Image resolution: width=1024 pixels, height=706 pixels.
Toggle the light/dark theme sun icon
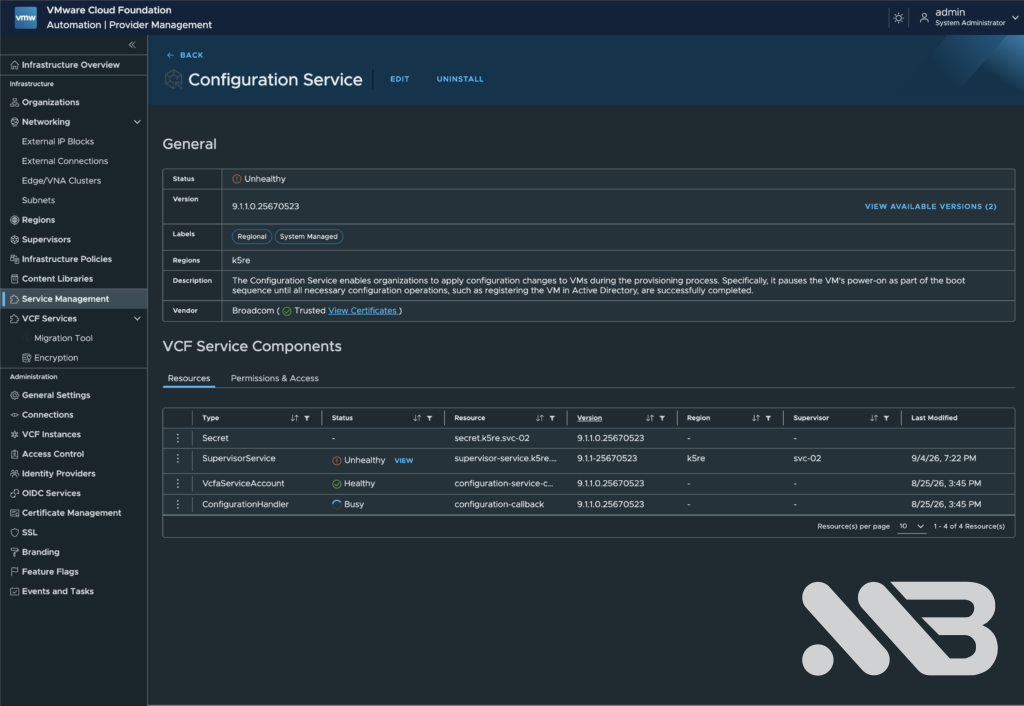[x=899, y=18]
